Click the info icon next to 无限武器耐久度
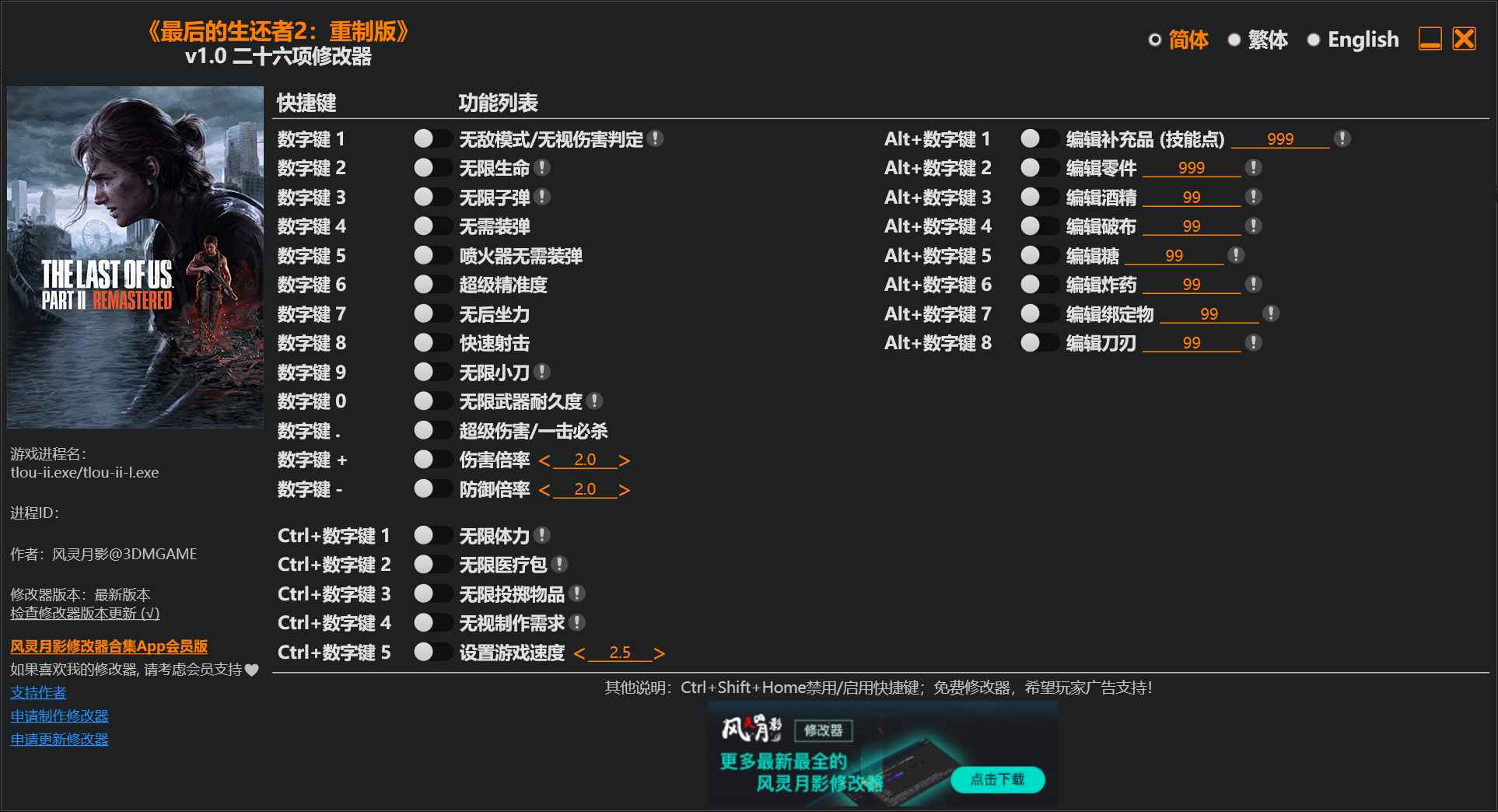1498x812 pixels. pyautogui.click(x=595, y=401)
